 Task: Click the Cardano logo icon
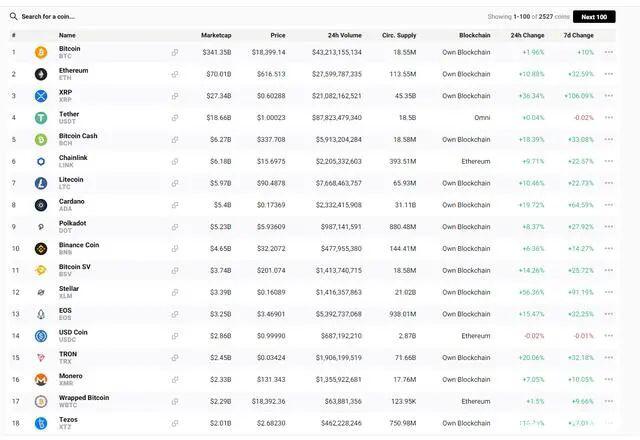tap(41, 205)
